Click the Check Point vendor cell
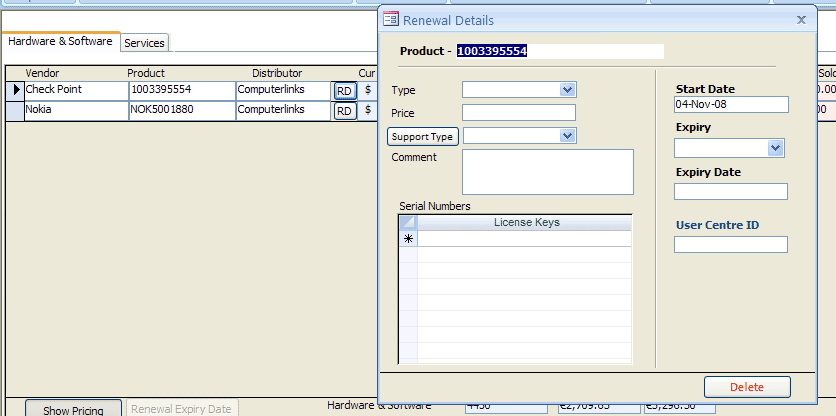The height and width of the screenshot is (416, 836). pos(76,90)
